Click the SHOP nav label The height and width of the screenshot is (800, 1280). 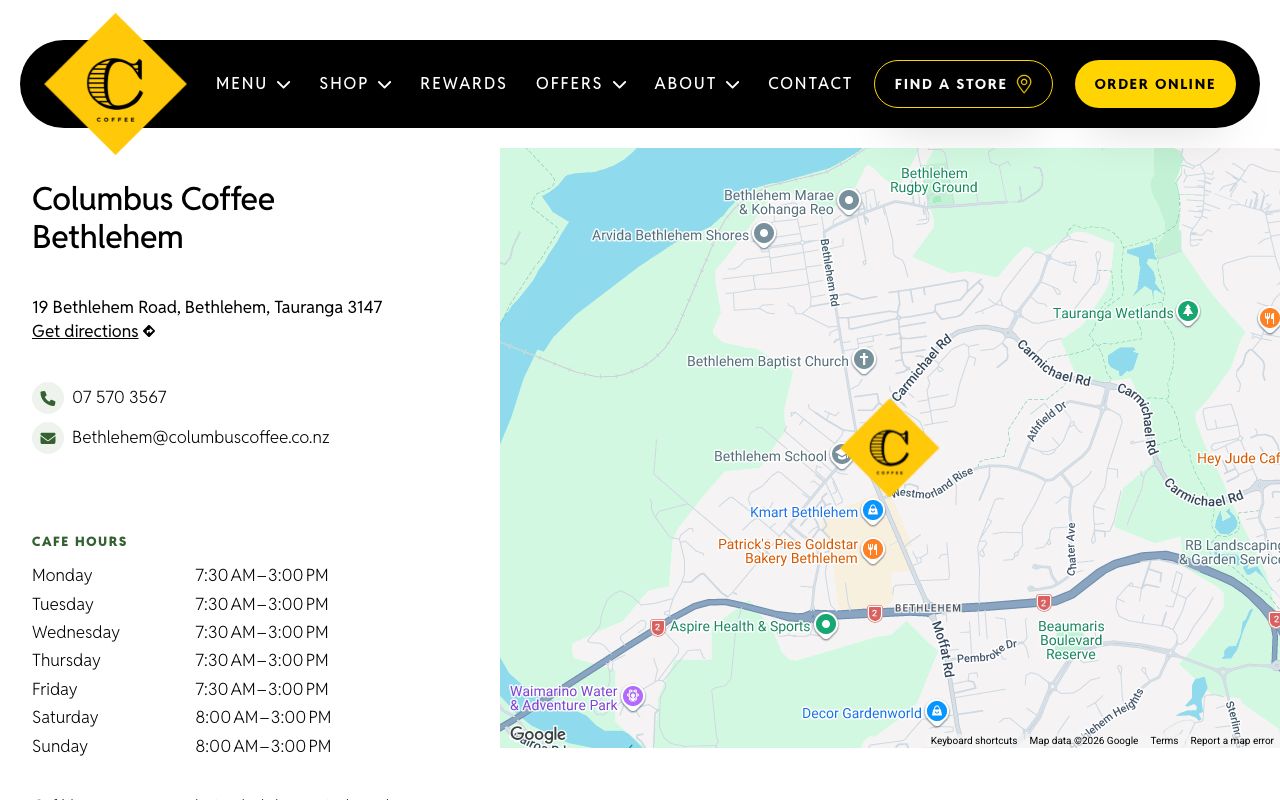pos(344,84)
